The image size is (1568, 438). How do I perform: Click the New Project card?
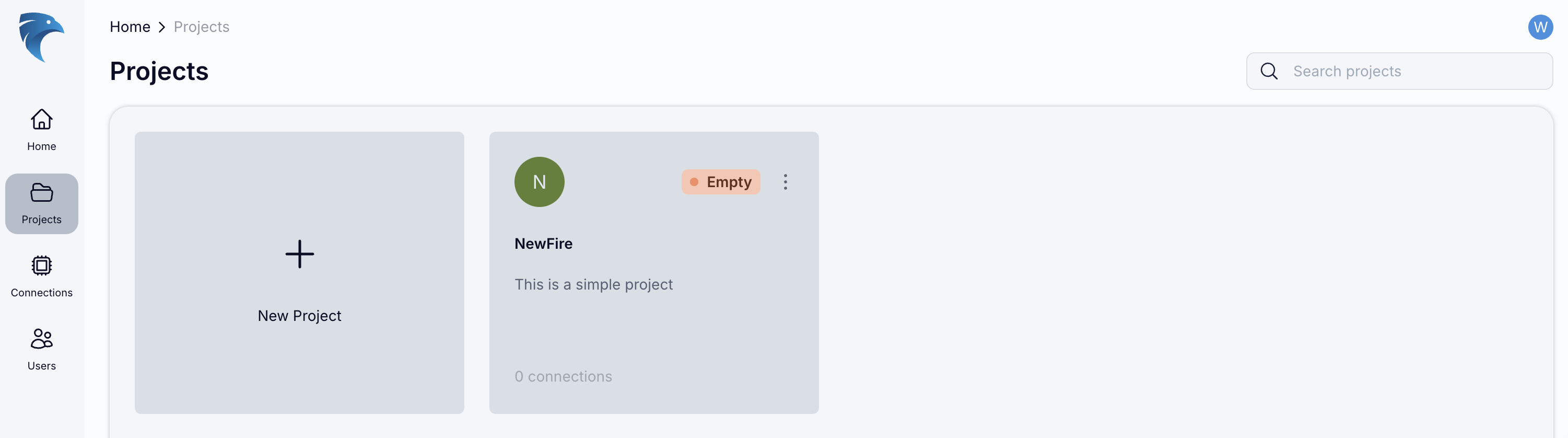pos(299,272)
